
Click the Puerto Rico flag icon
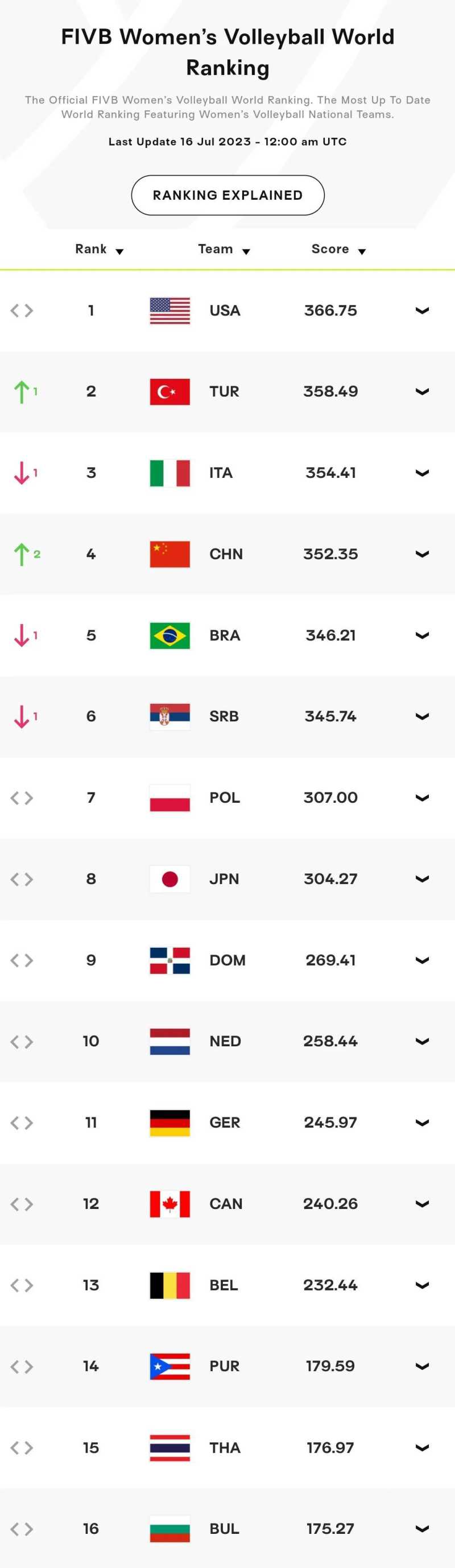(169, 1366)
